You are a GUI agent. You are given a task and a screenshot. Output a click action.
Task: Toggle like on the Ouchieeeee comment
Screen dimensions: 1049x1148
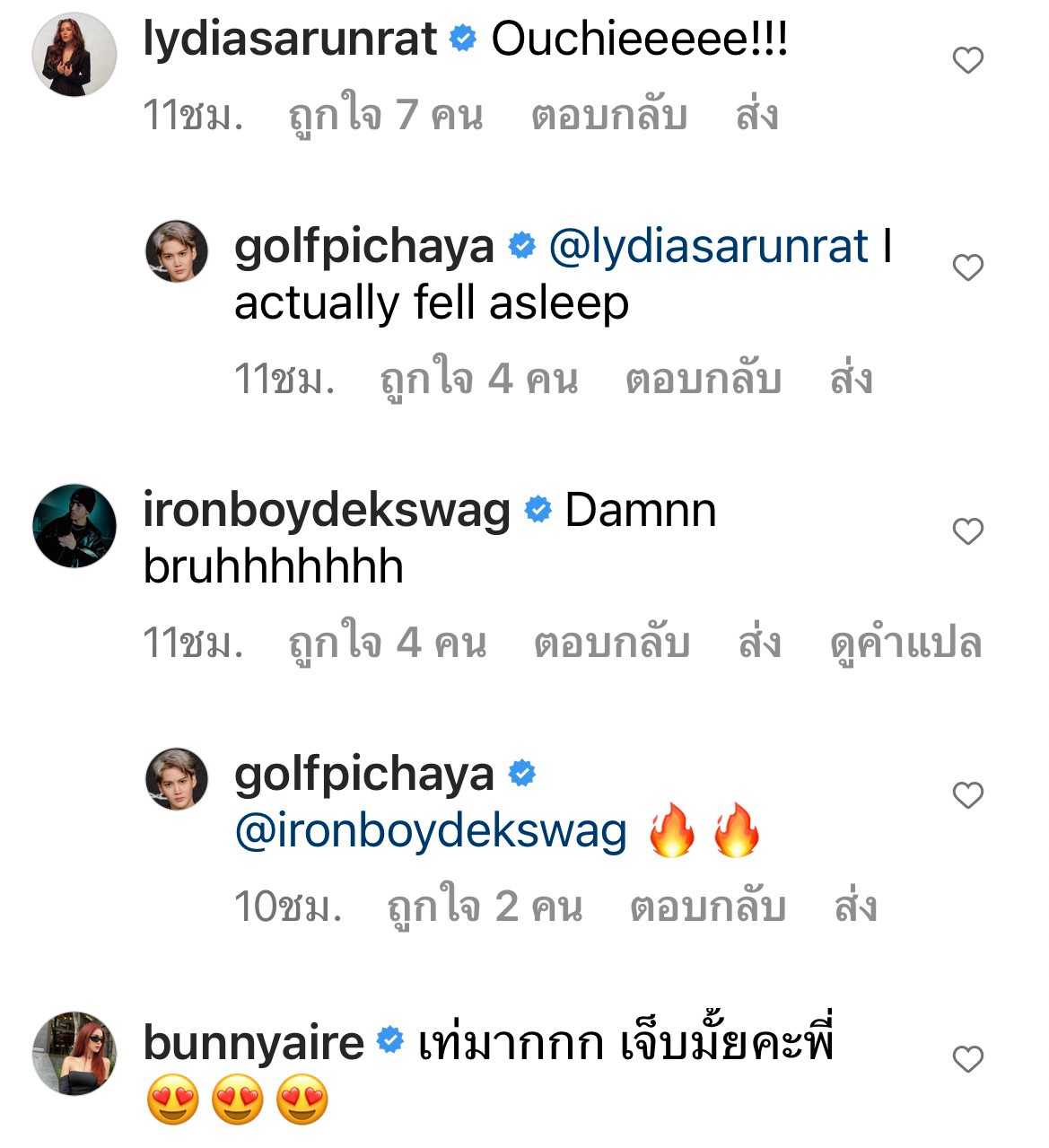(968, 58)
